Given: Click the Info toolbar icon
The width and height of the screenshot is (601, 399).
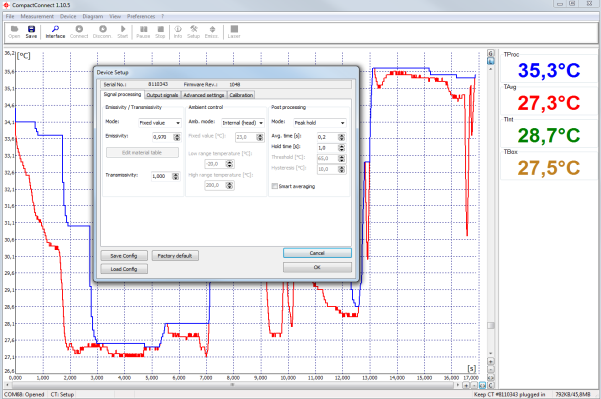Looking at the screenshot, I should (x=178, y=29).
